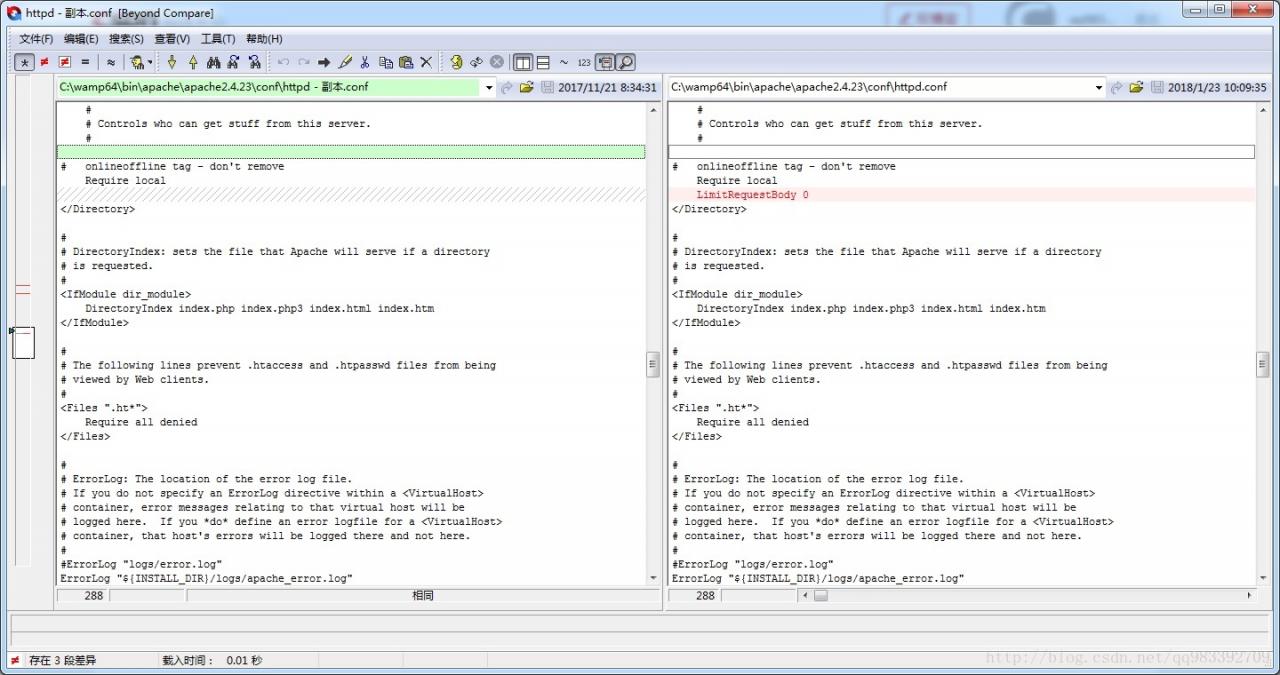Toggle Show All asterisk filter

coord(24,62)
